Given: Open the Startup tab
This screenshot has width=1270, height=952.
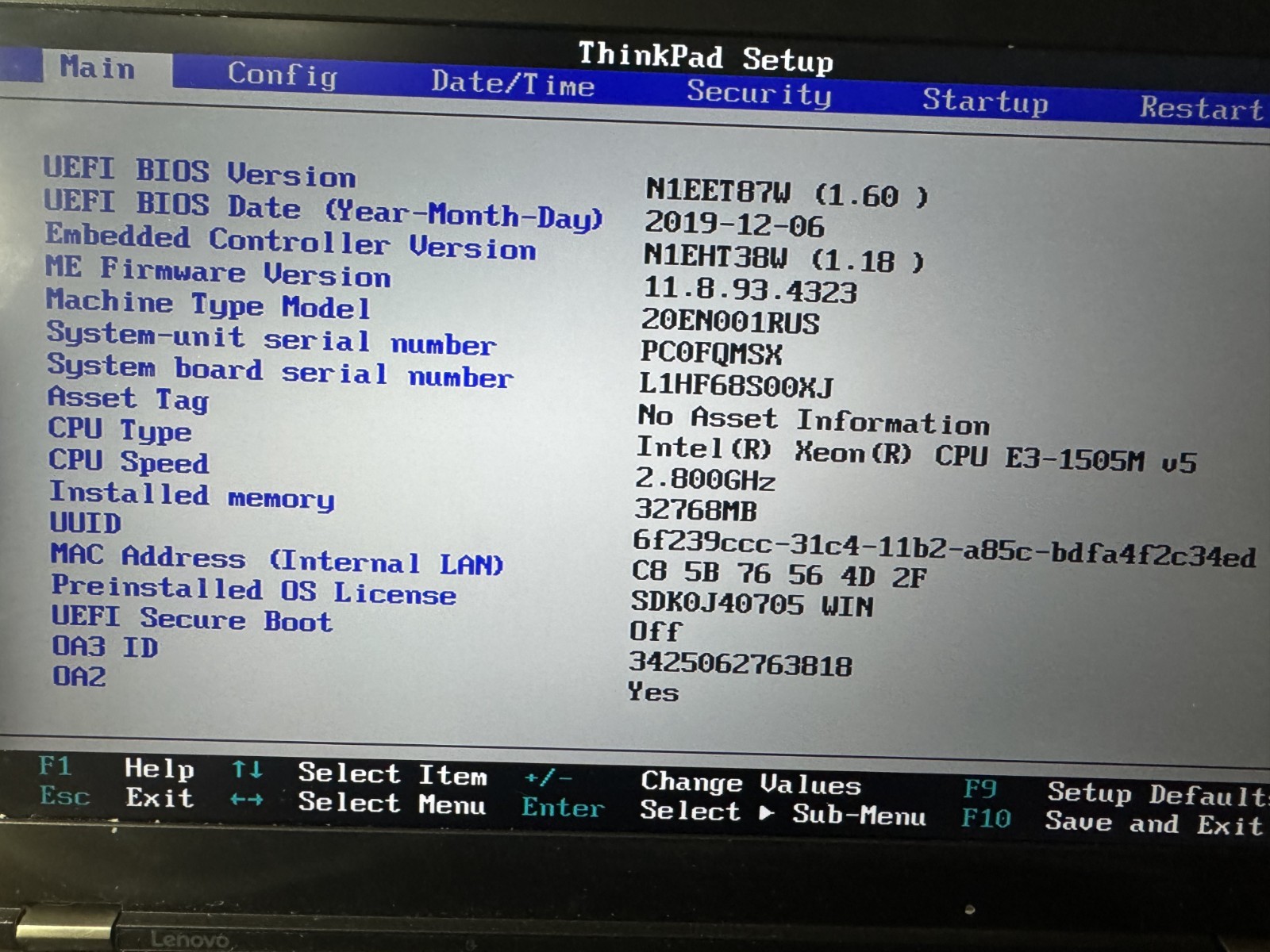Looking at the screenshot, I should 985,102.
